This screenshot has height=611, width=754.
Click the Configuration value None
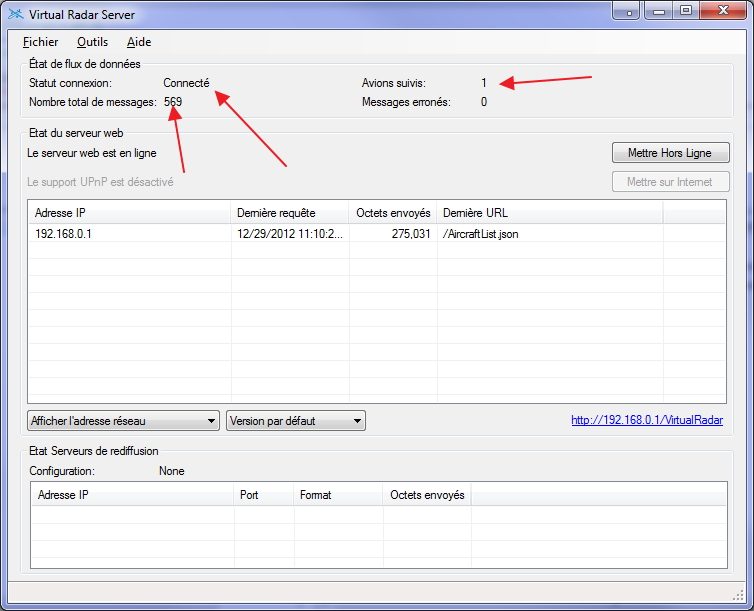172,471
